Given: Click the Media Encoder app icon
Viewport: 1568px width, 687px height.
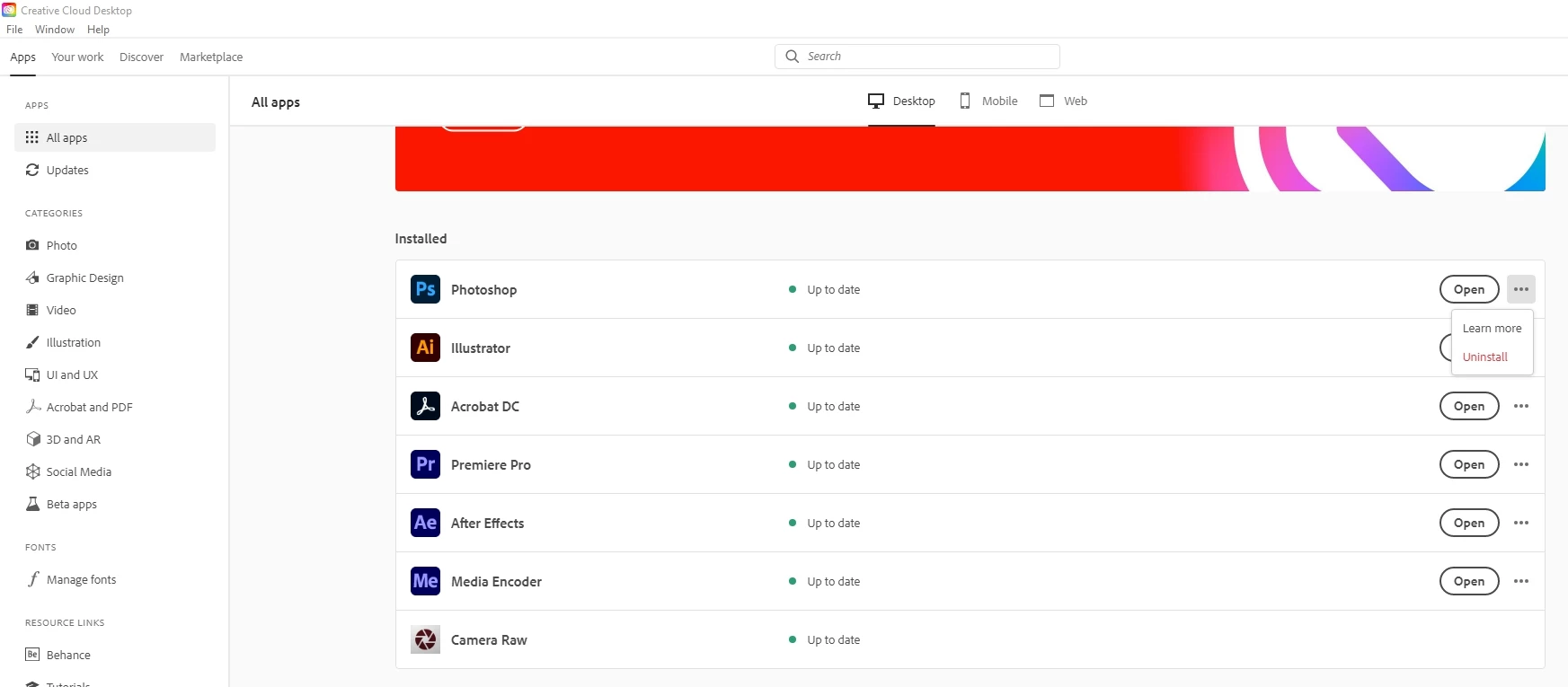Looking at the screenshot, I should pos(425,581).
